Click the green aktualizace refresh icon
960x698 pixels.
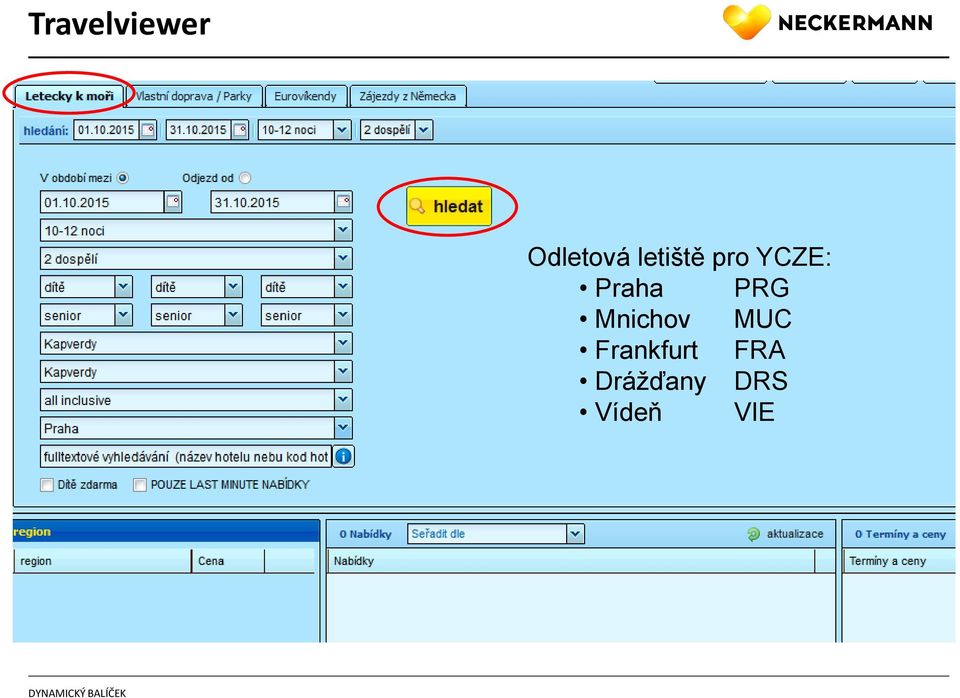[x=753, y=534]
